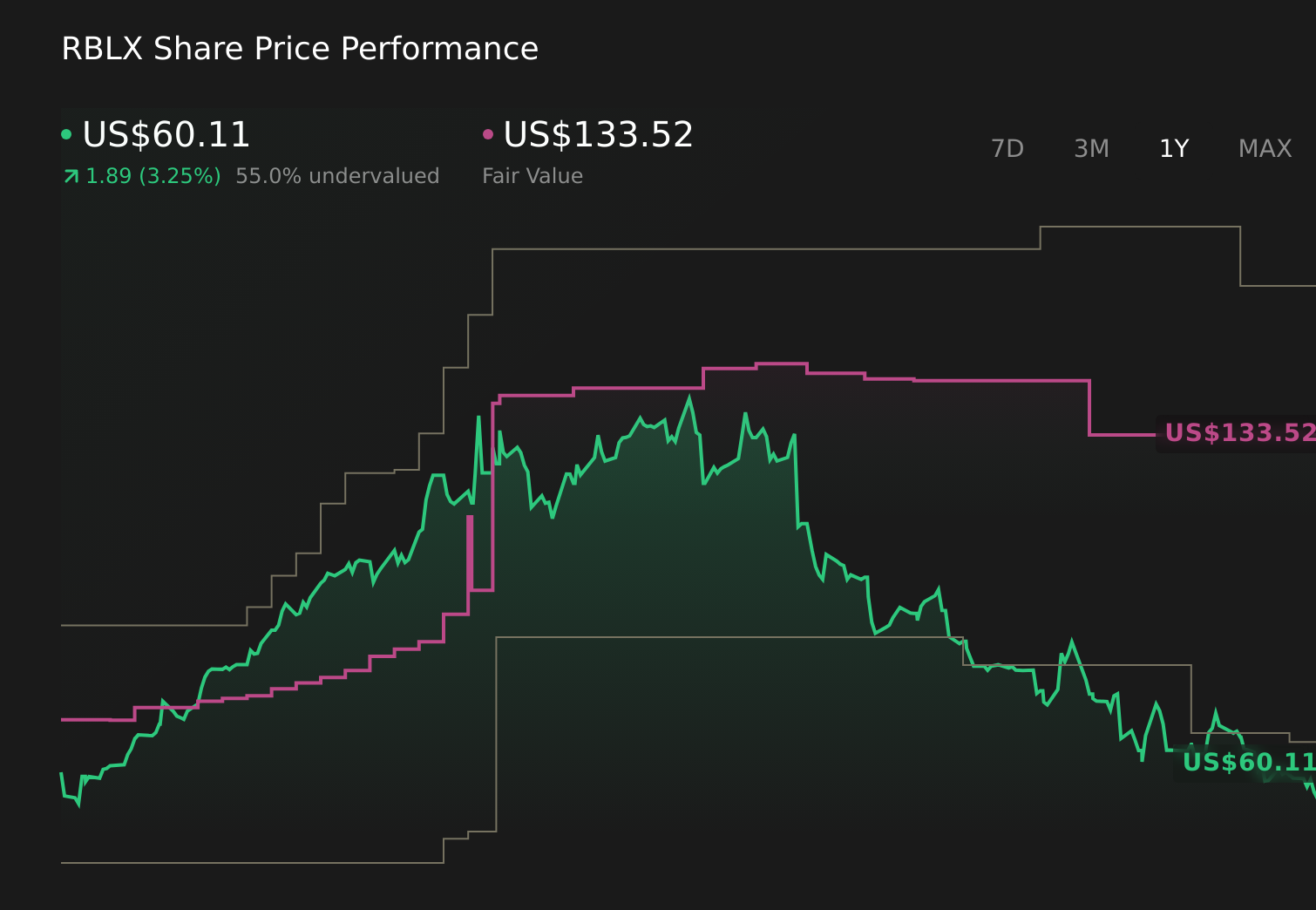Switch to the 3M time range

(1092, 149)
